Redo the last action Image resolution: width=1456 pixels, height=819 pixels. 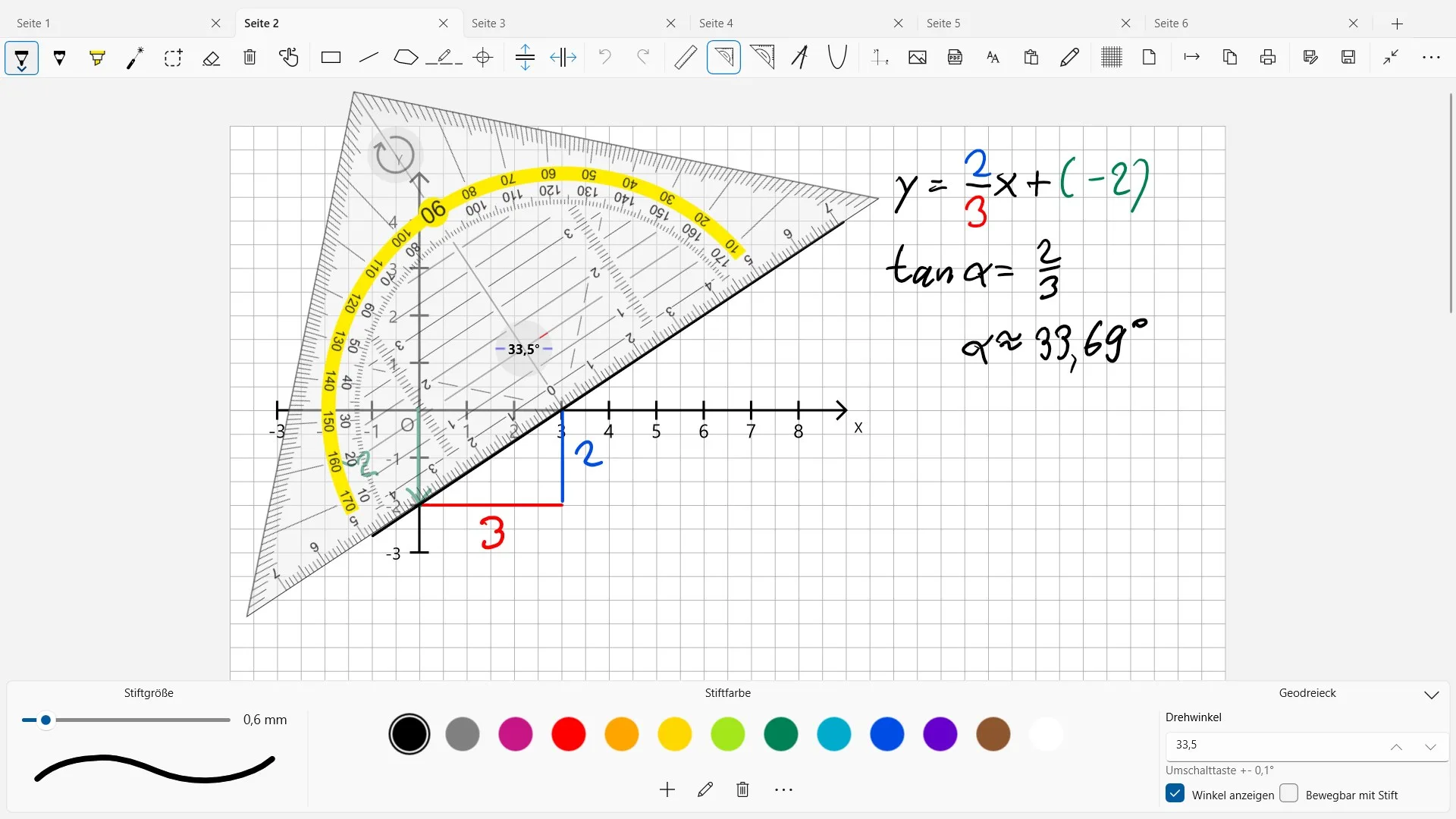tap(643, 58)
